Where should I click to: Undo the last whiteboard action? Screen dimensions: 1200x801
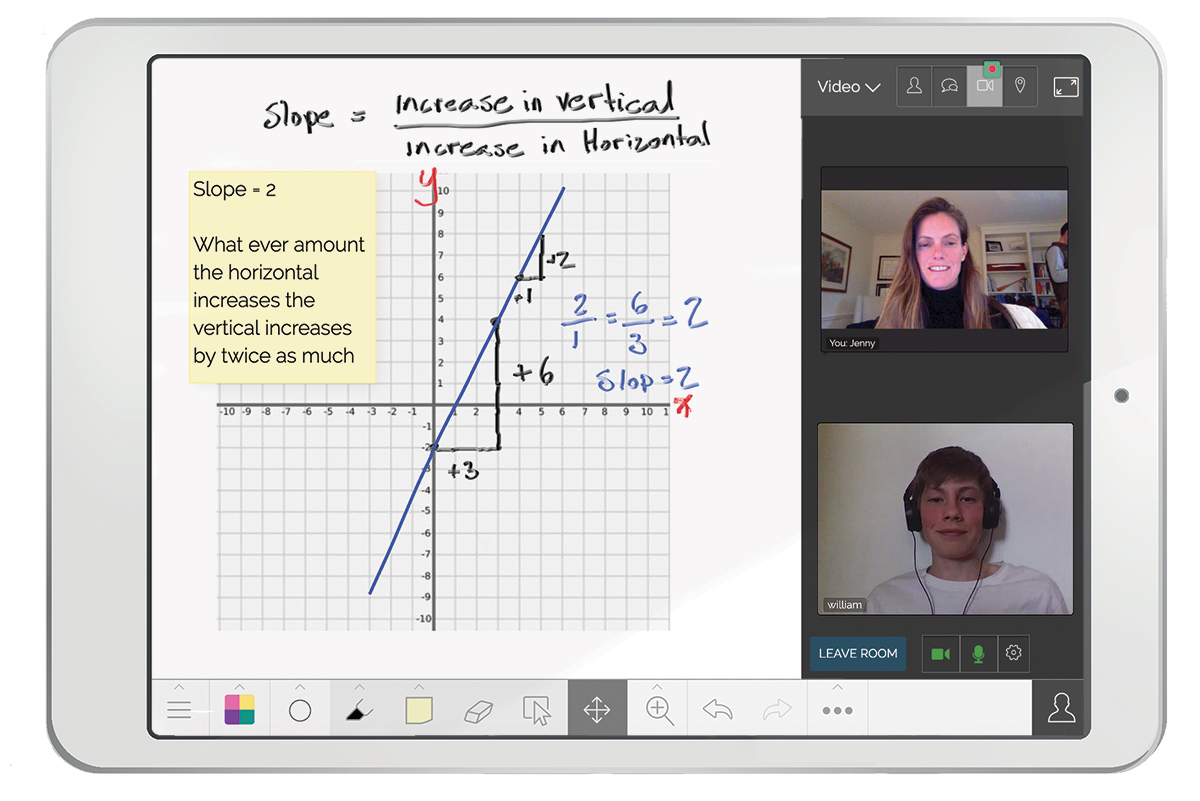tap(717, 710)
